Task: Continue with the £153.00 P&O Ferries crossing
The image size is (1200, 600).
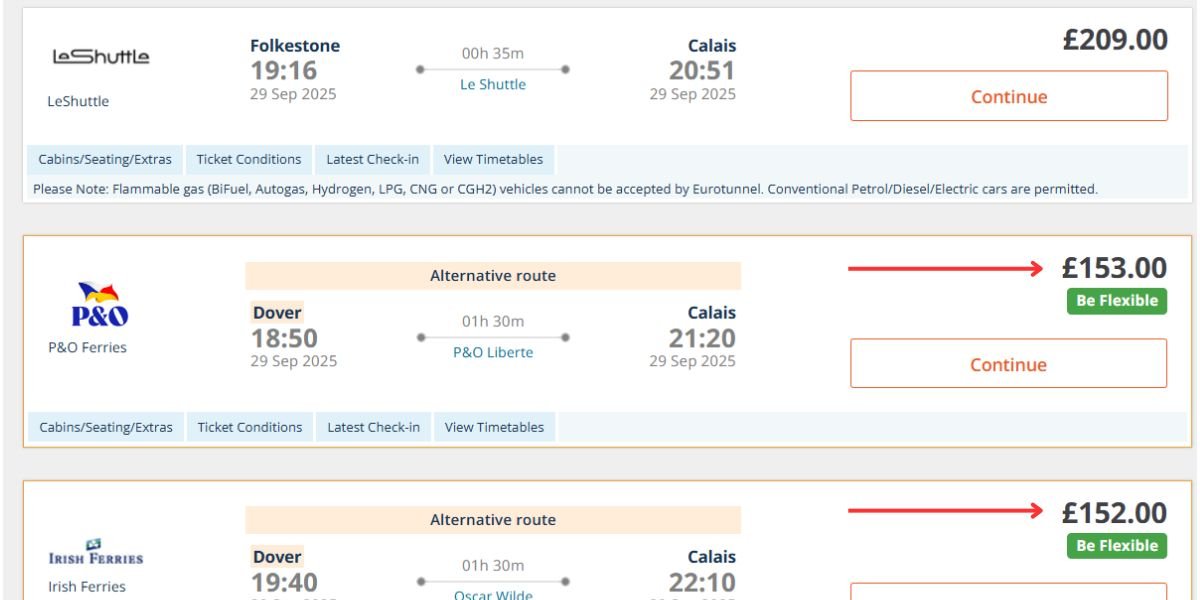Action: point(1008,364)
